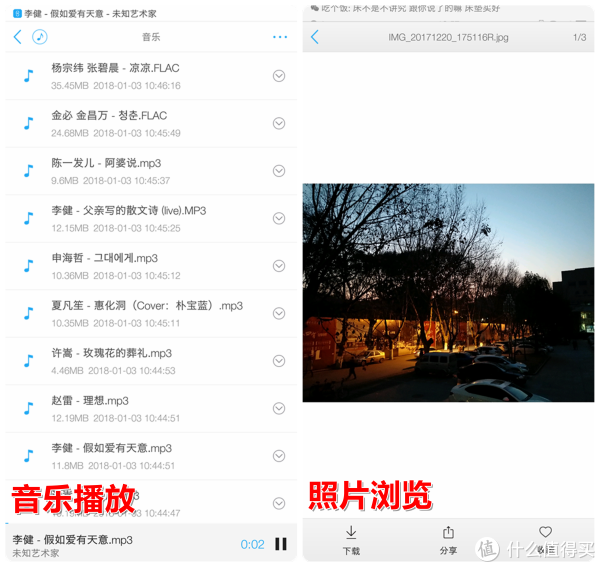Screen dimensions: 600x567
Task: Tap the share icon under the photo
Action: (x=448, y=539)
